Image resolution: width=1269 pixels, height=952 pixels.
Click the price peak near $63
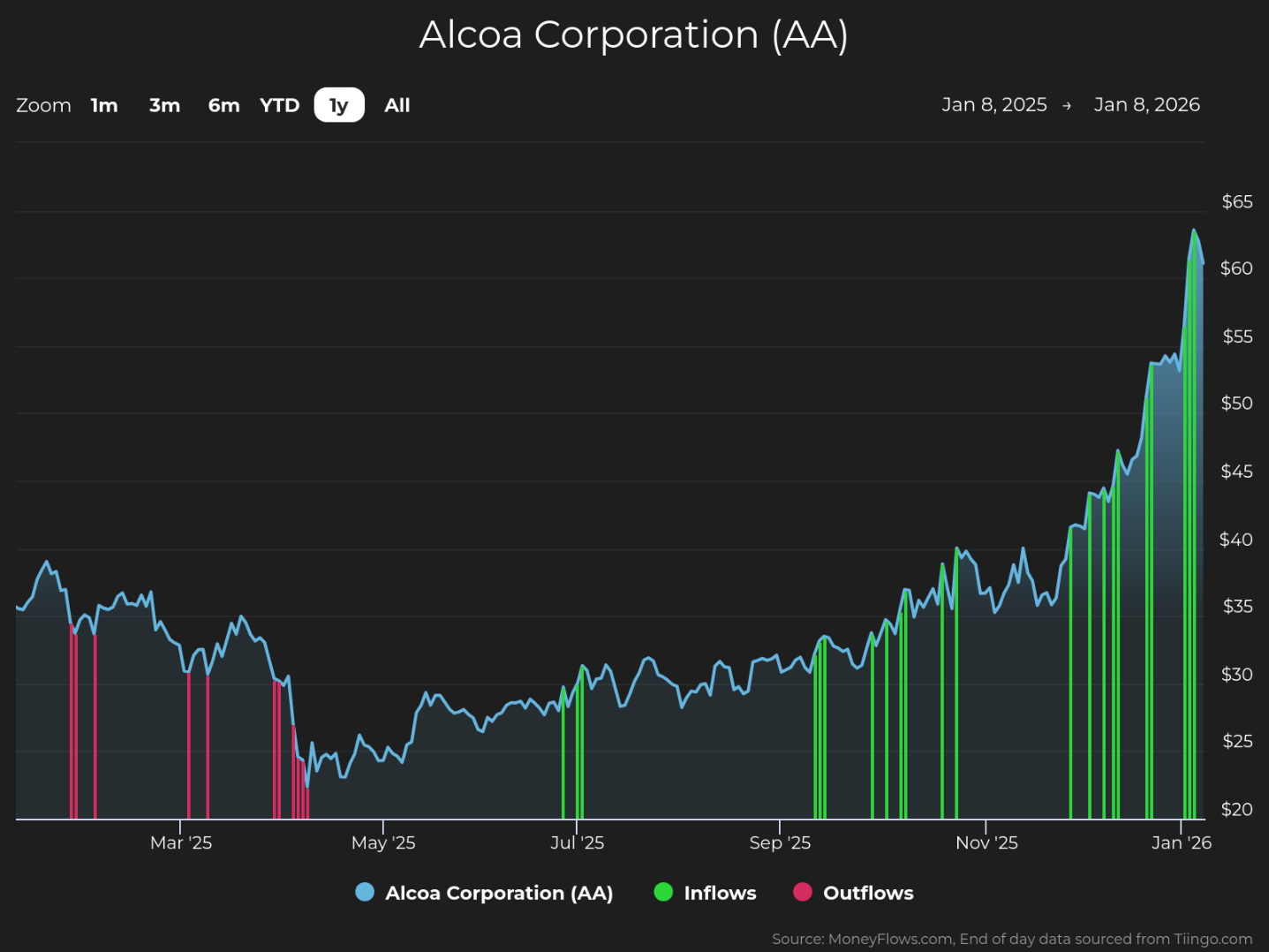pos(1194,231)
